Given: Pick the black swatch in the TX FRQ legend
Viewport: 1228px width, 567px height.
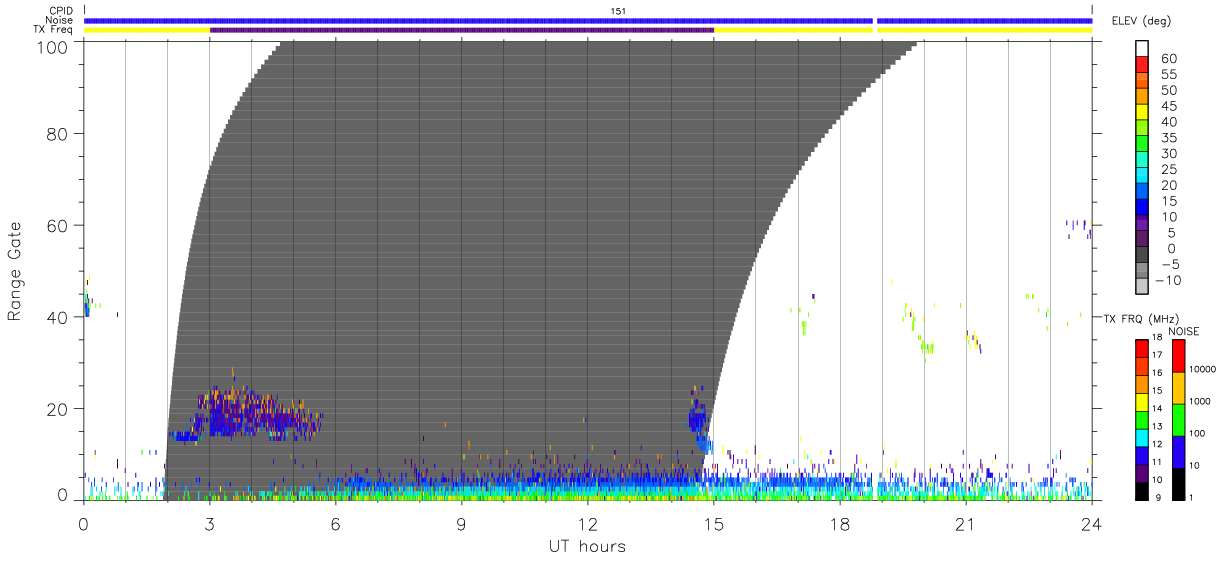Looking at the screenshot, I should [x=1141, y=491].
